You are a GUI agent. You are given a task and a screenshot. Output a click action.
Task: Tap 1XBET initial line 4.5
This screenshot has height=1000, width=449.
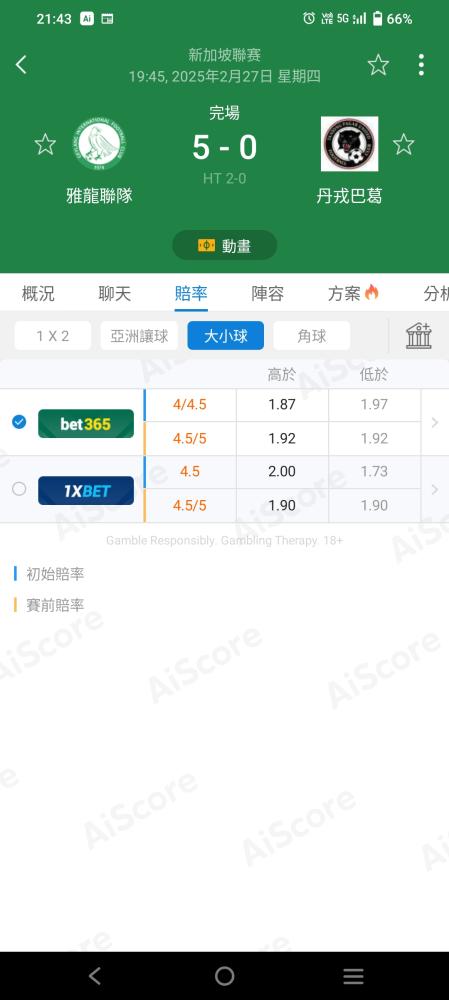point(190,471)
